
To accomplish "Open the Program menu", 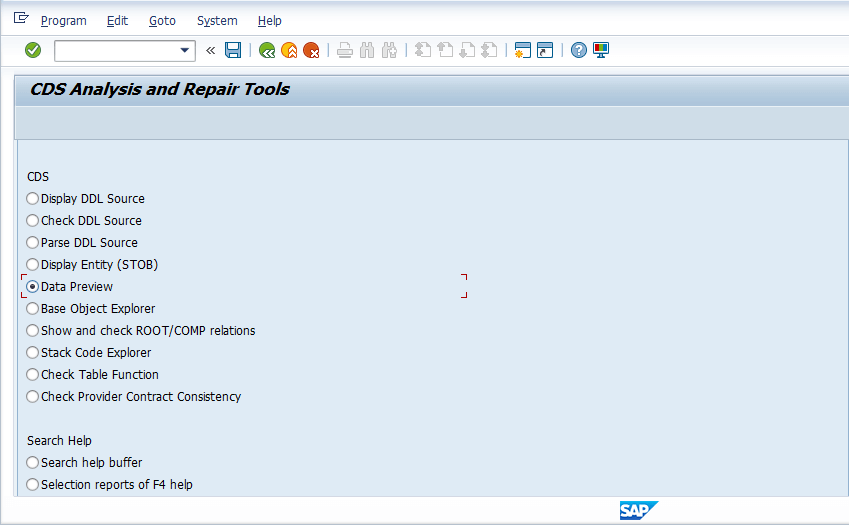I will pos(64,21).
